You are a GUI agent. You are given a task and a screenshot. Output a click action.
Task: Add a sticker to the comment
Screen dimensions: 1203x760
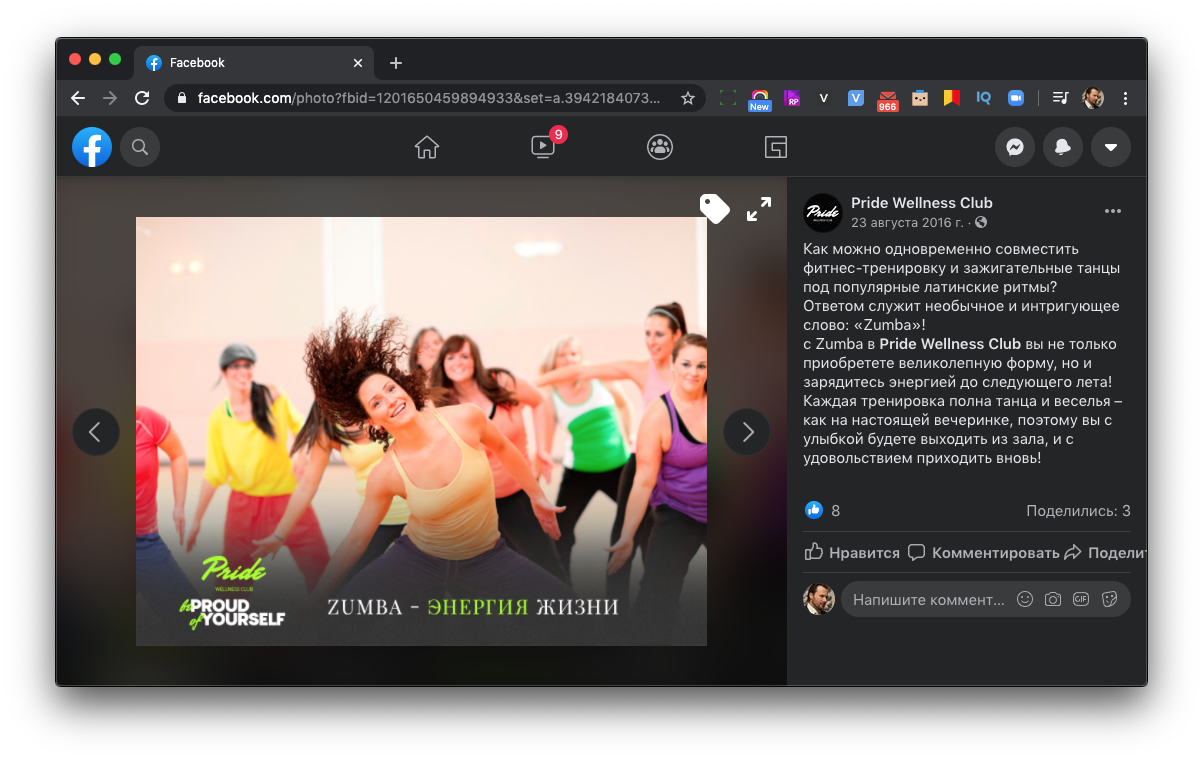point(1109,600)
